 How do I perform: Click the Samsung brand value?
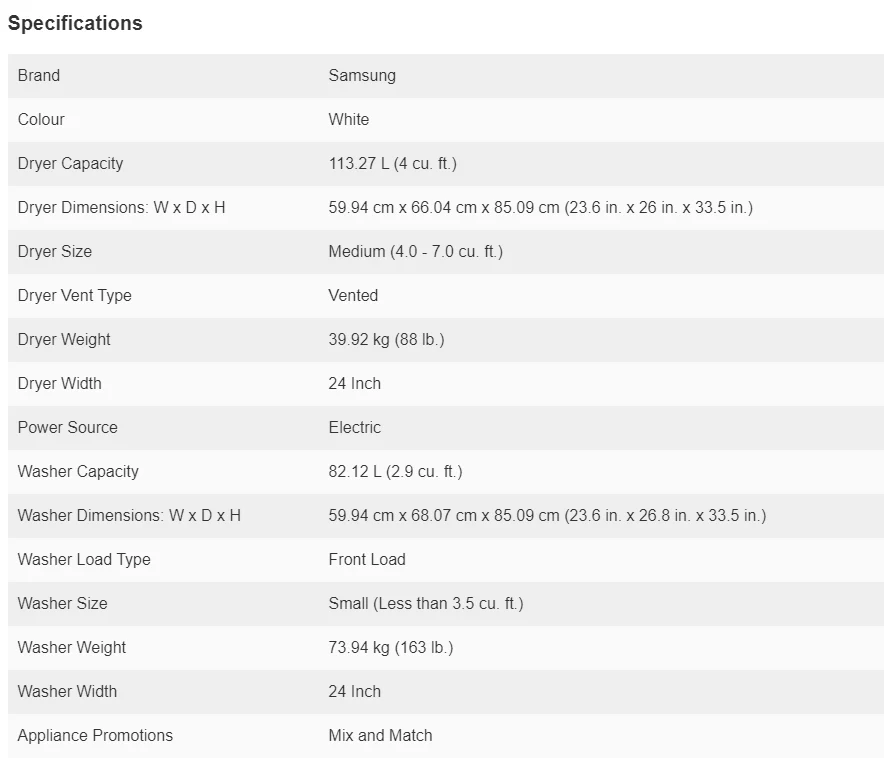tap(362, 75)
